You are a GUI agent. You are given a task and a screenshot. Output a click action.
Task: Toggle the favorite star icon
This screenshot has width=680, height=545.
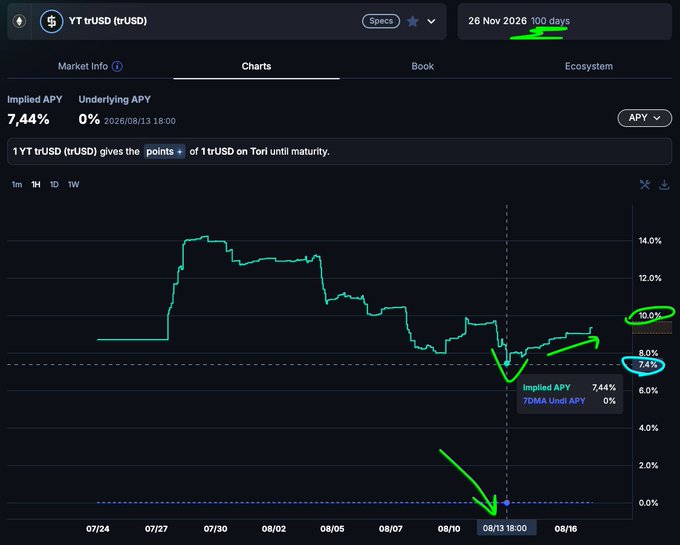coord(412,21)
